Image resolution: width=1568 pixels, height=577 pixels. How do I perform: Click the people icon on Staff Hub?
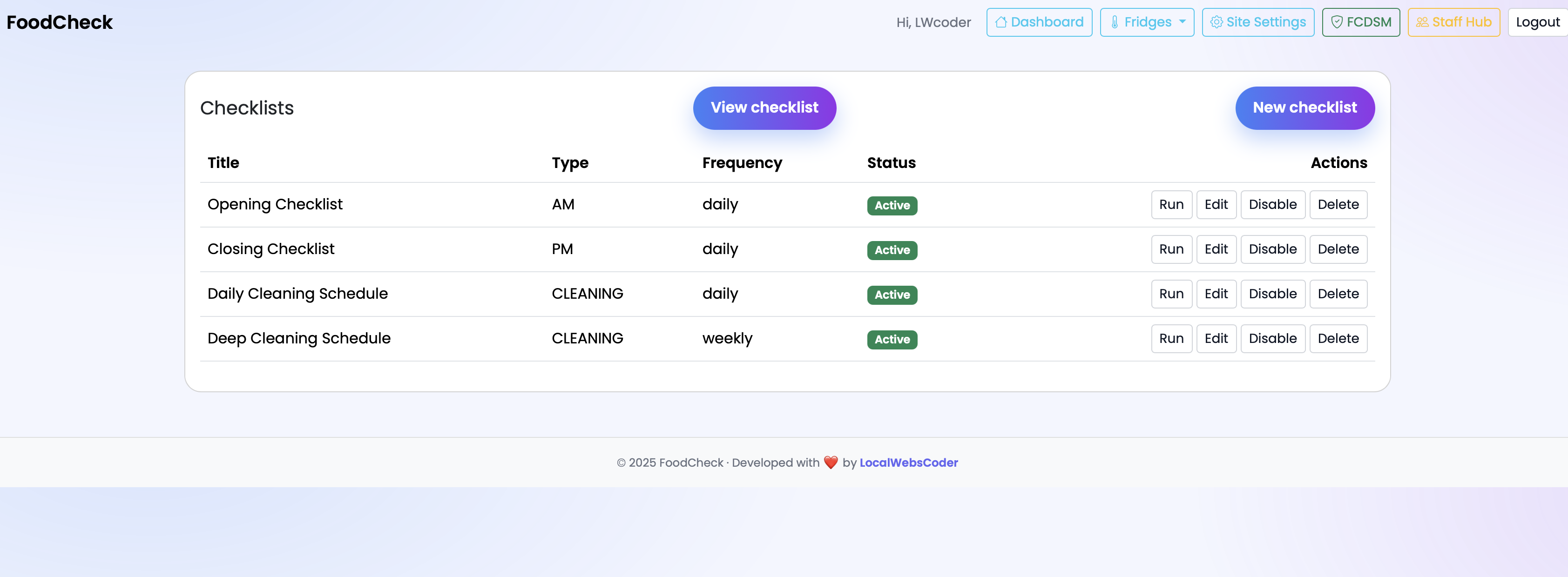click(x=1423, y=22)
